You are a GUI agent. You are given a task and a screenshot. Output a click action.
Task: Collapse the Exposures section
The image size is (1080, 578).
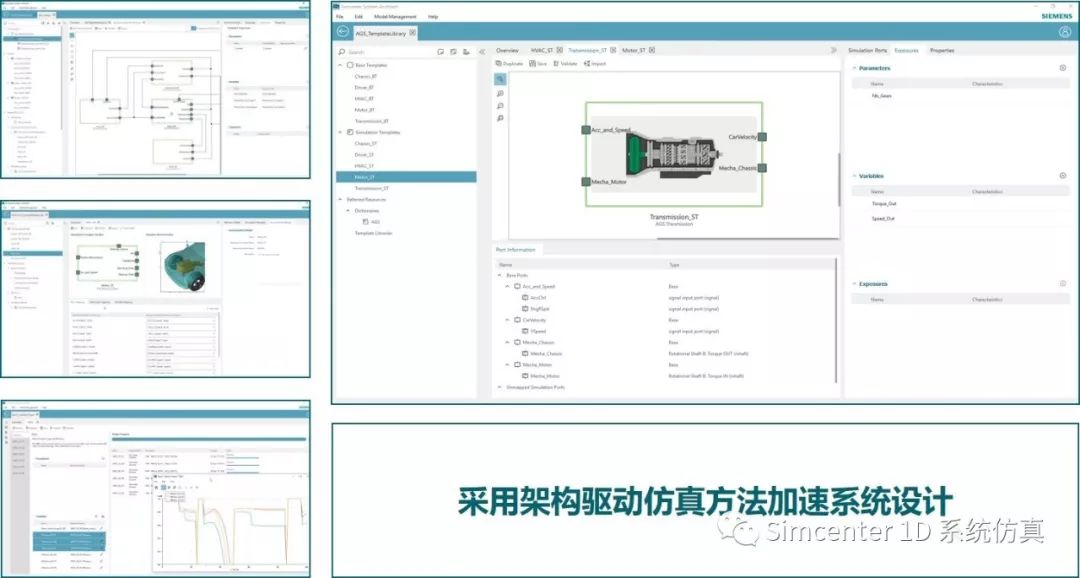click(x=854, y=283)
